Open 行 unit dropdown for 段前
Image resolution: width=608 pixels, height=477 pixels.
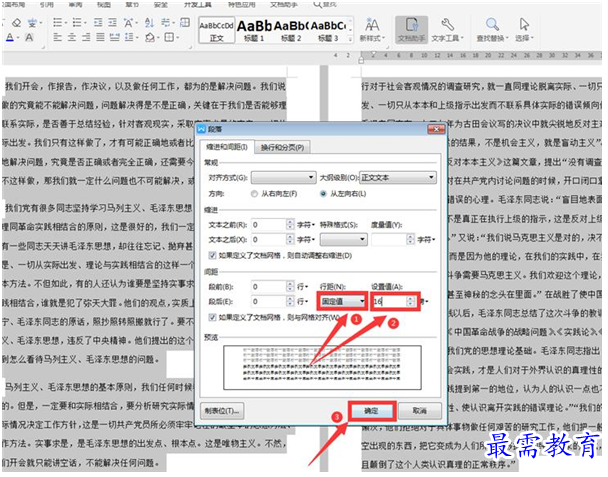click(303, 287)
